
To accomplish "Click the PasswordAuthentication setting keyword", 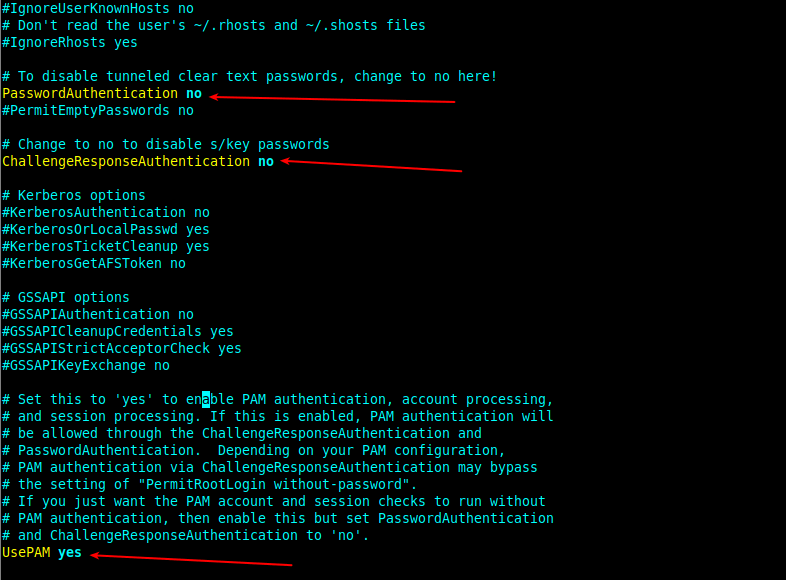I will pyautogui.click(x=90, y=93).
